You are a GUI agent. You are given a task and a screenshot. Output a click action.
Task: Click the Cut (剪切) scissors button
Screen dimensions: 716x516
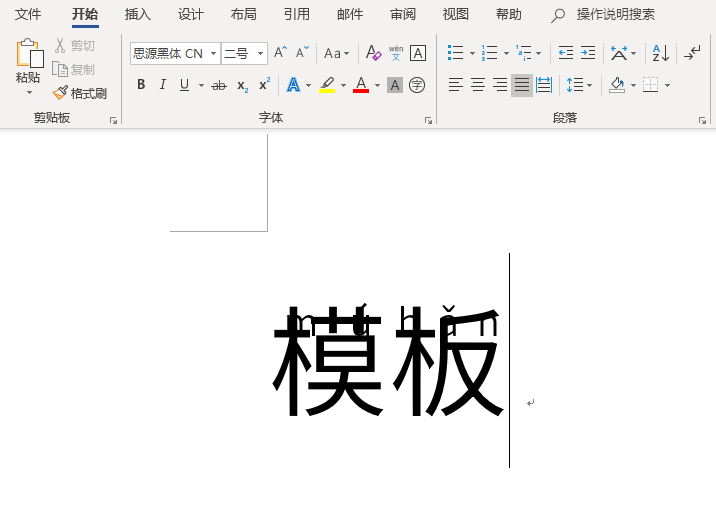(x=74, y=46)
